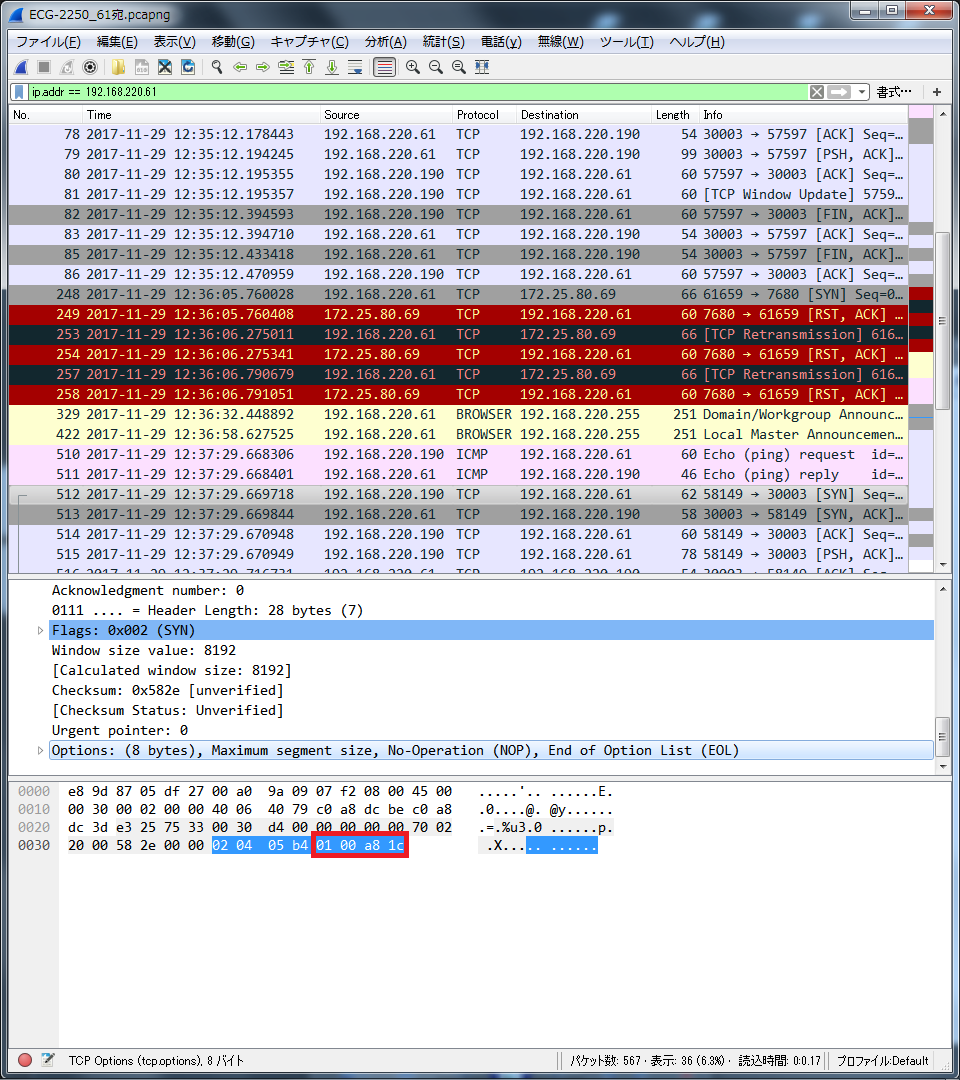Click the zoom in magnifier icon
The image size is (960, 1080).
tap(412, 67)
